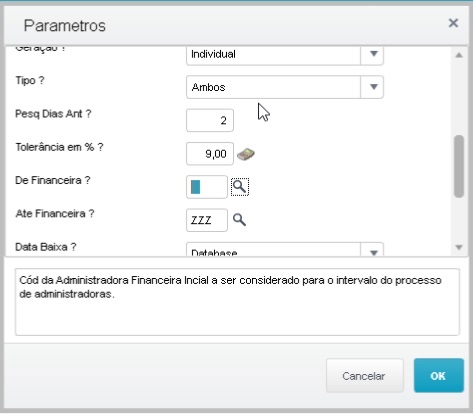The image size is (473, 414).
Task: Focus the Ate Financeira field containing ZZZ
Action: [x=207, y=220]
